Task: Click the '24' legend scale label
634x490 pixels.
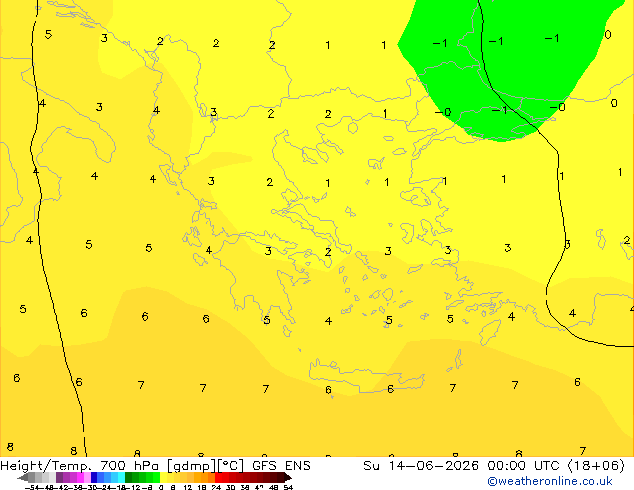Action: [x=216, y=488]
